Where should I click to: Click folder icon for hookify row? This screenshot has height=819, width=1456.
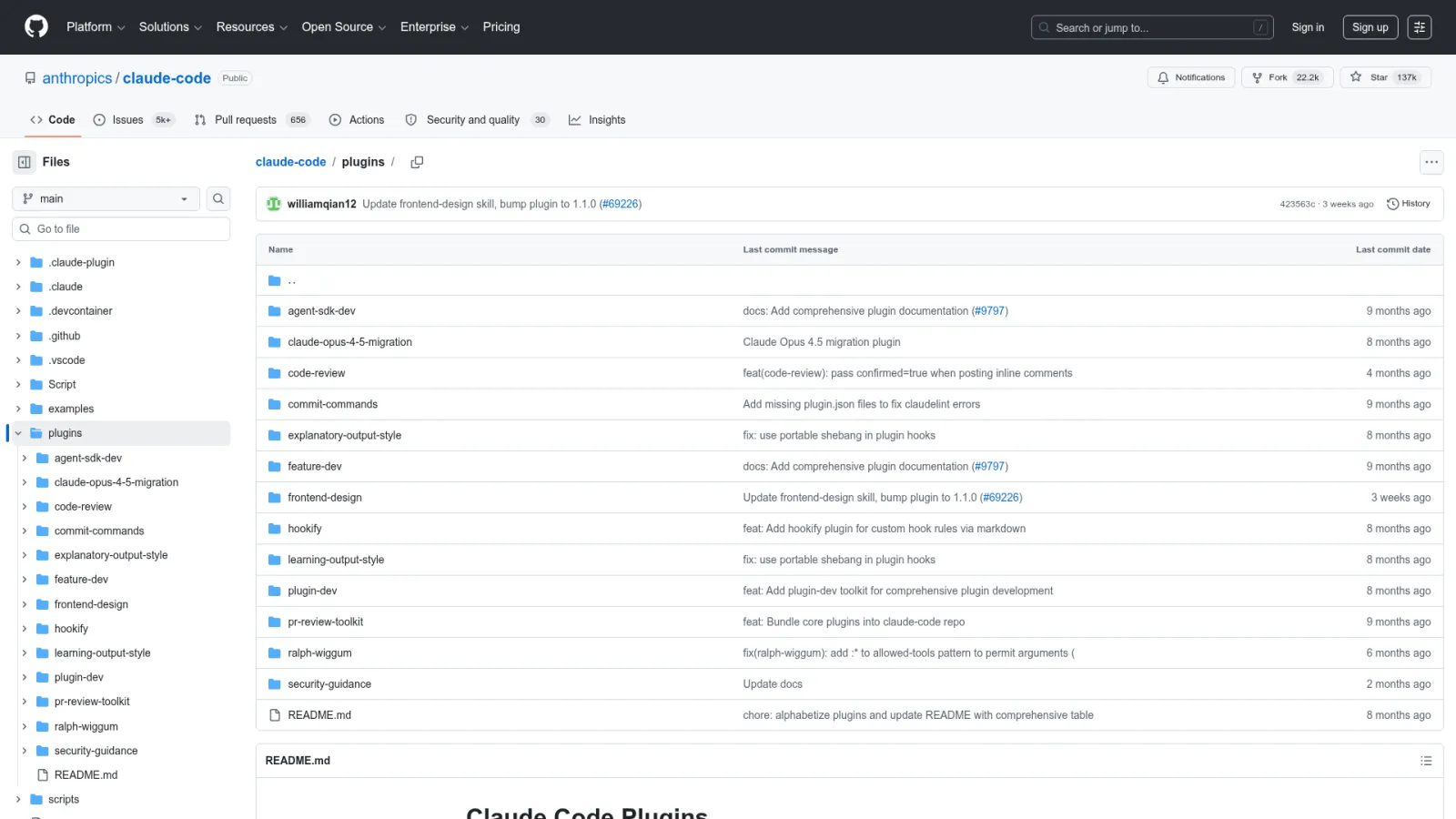pos(275,529)
